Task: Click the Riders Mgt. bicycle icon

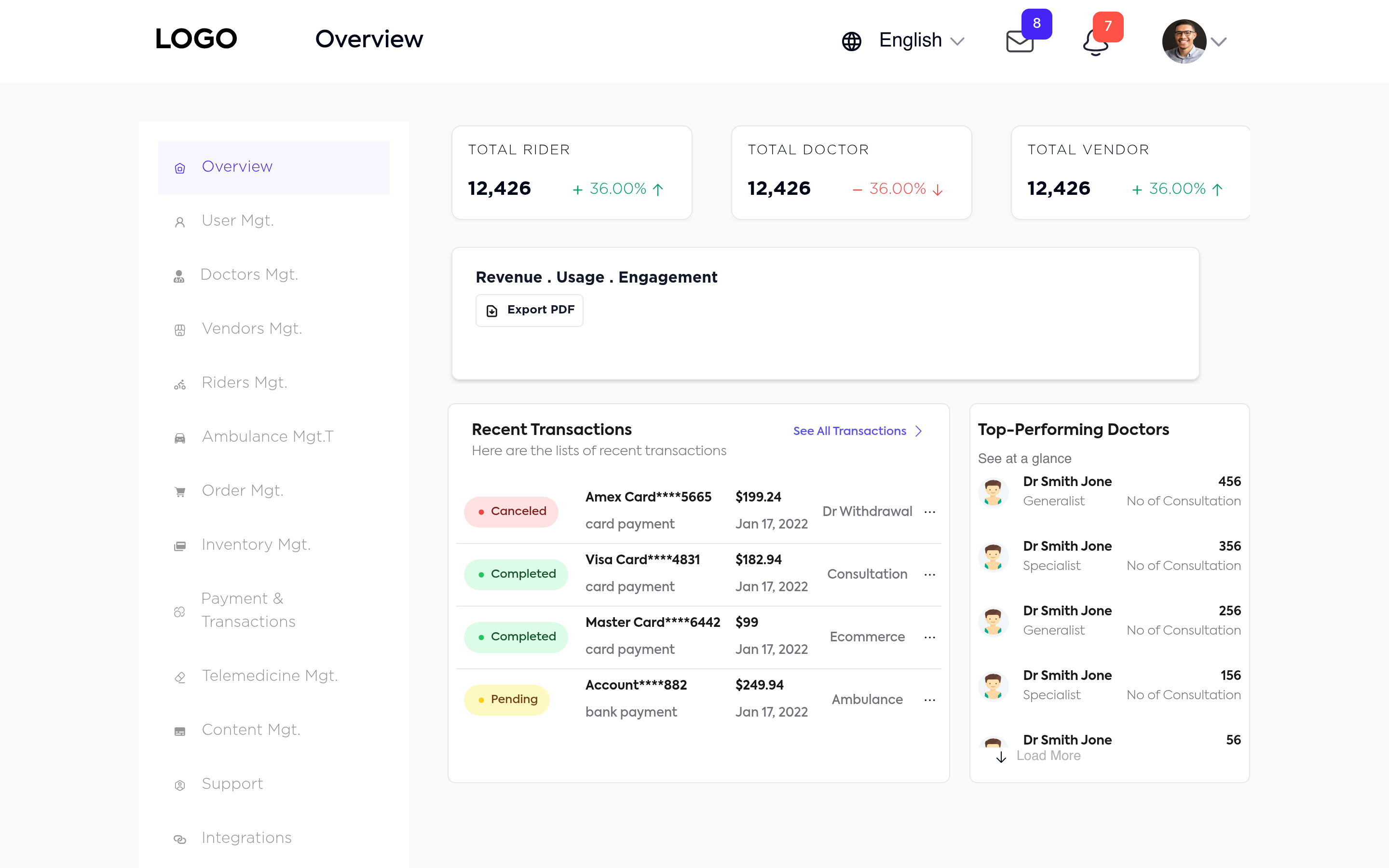Action: (x=179, y=383)
